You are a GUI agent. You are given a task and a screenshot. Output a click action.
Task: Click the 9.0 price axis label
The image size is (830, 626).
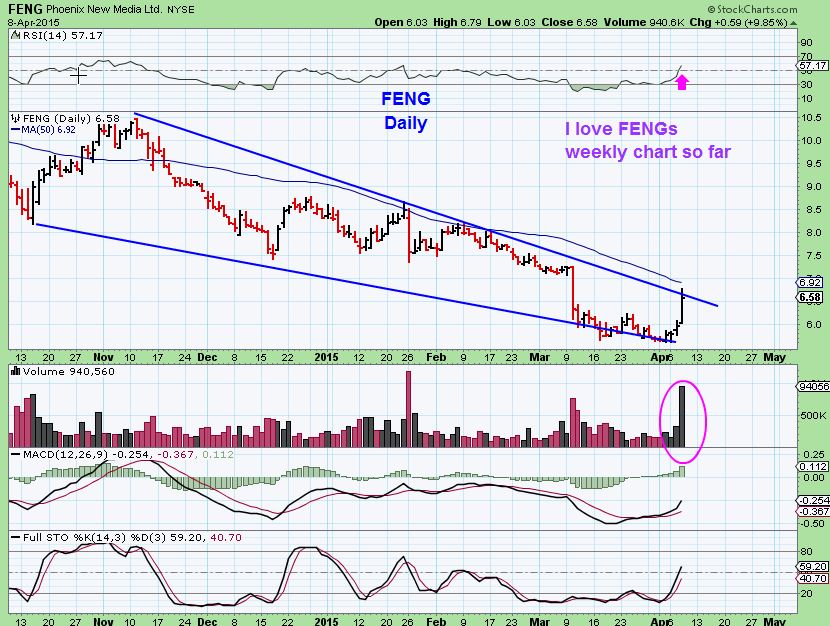814,187
